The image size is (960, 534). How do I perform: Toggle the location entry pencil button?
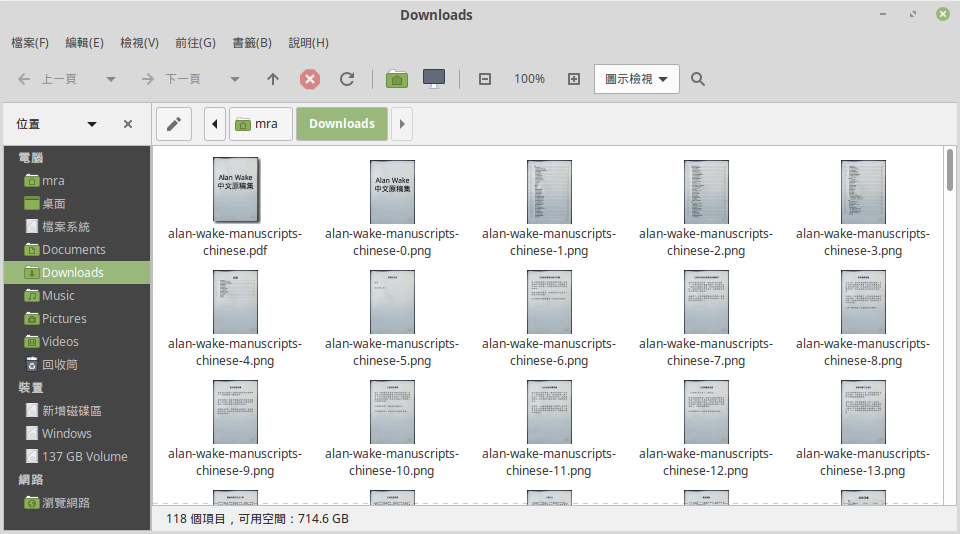tap(174, 124)
